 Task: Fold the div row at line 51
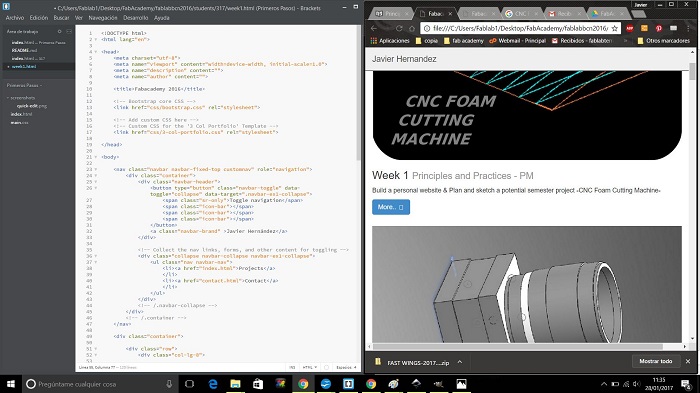point(96,349)
